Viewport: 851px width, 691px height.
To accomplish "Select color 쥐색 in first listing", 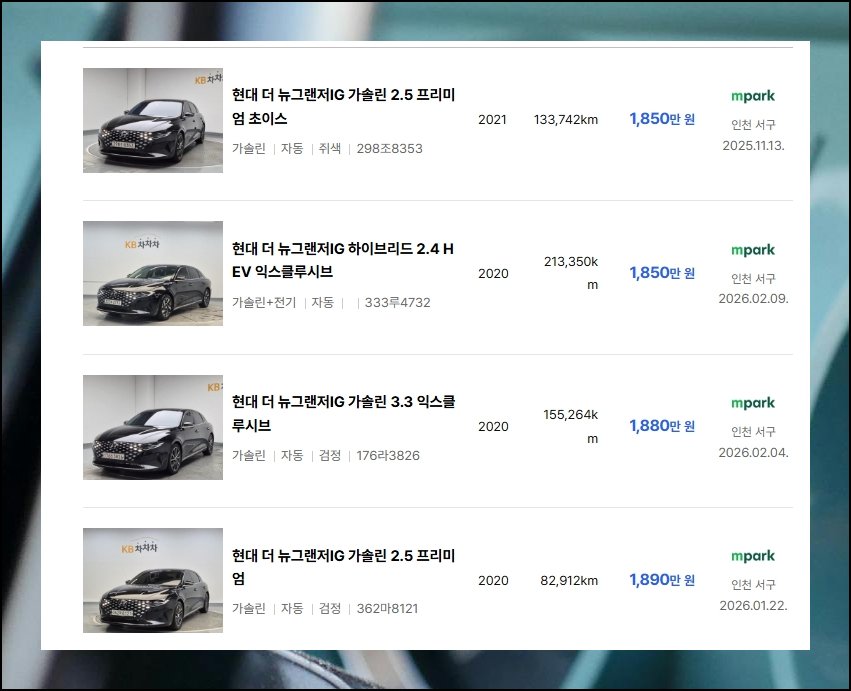I will pyautogui.click(x=329, y=149).
